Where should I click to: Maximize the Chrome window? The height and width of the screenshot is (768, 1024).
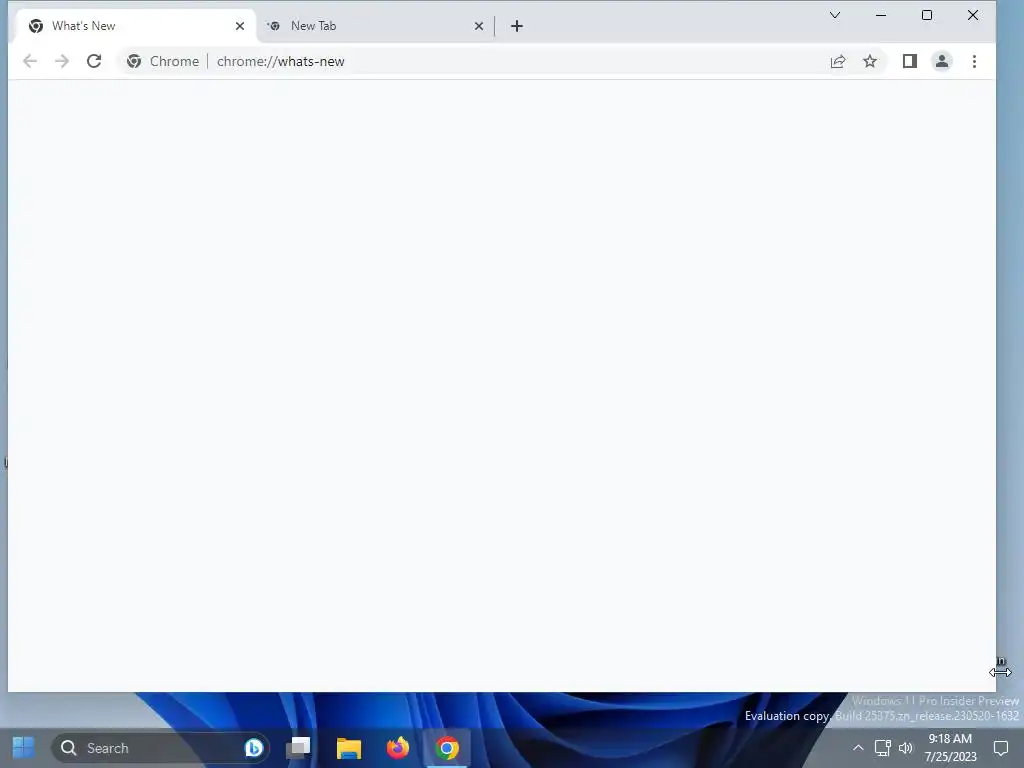click(927, 15)
